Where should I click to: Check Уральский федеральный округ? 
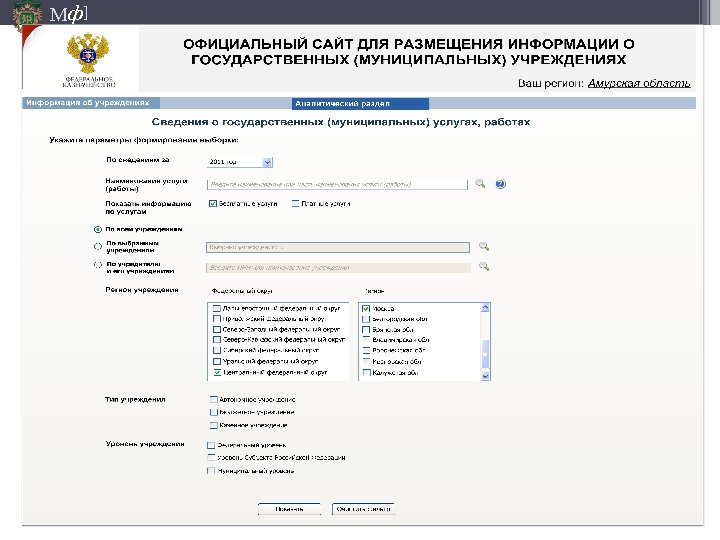(217, 361)
